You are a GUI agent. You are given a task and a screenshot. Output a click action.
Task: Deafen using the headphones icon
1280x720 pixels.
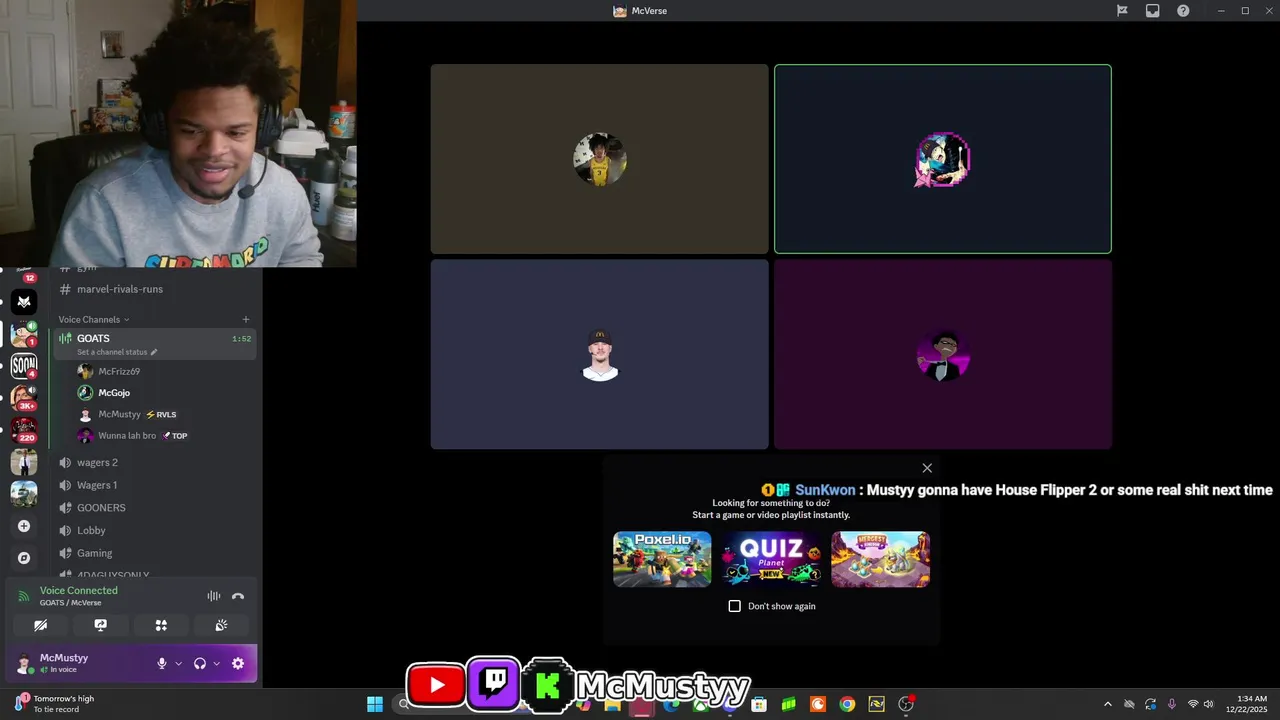tap(199, 663)
